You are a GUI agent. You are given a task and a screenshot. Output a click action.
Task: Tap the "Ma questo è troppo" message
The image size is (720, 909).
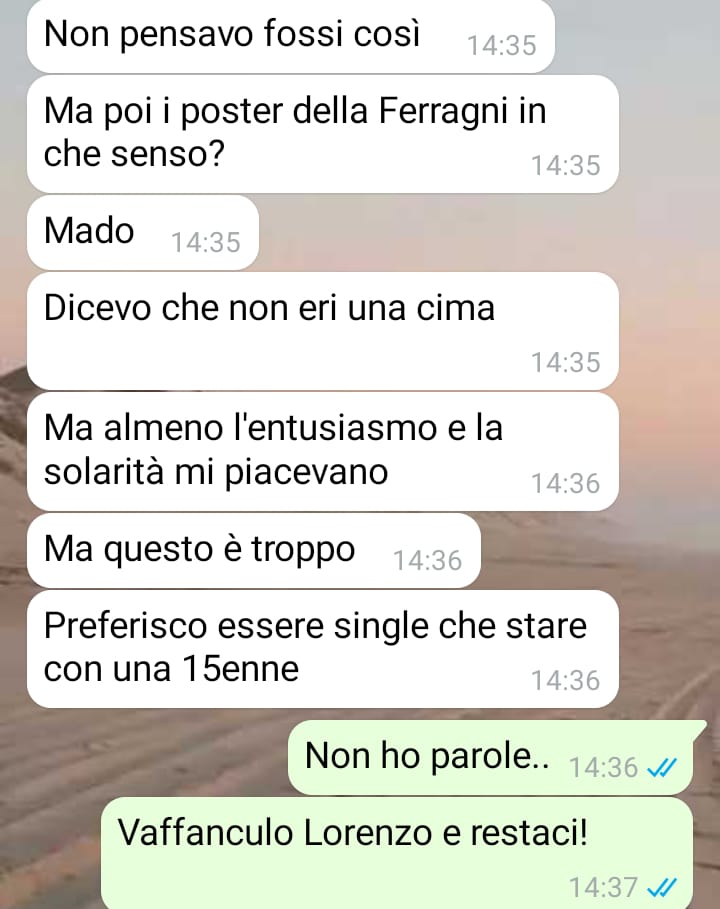point(254,550)
